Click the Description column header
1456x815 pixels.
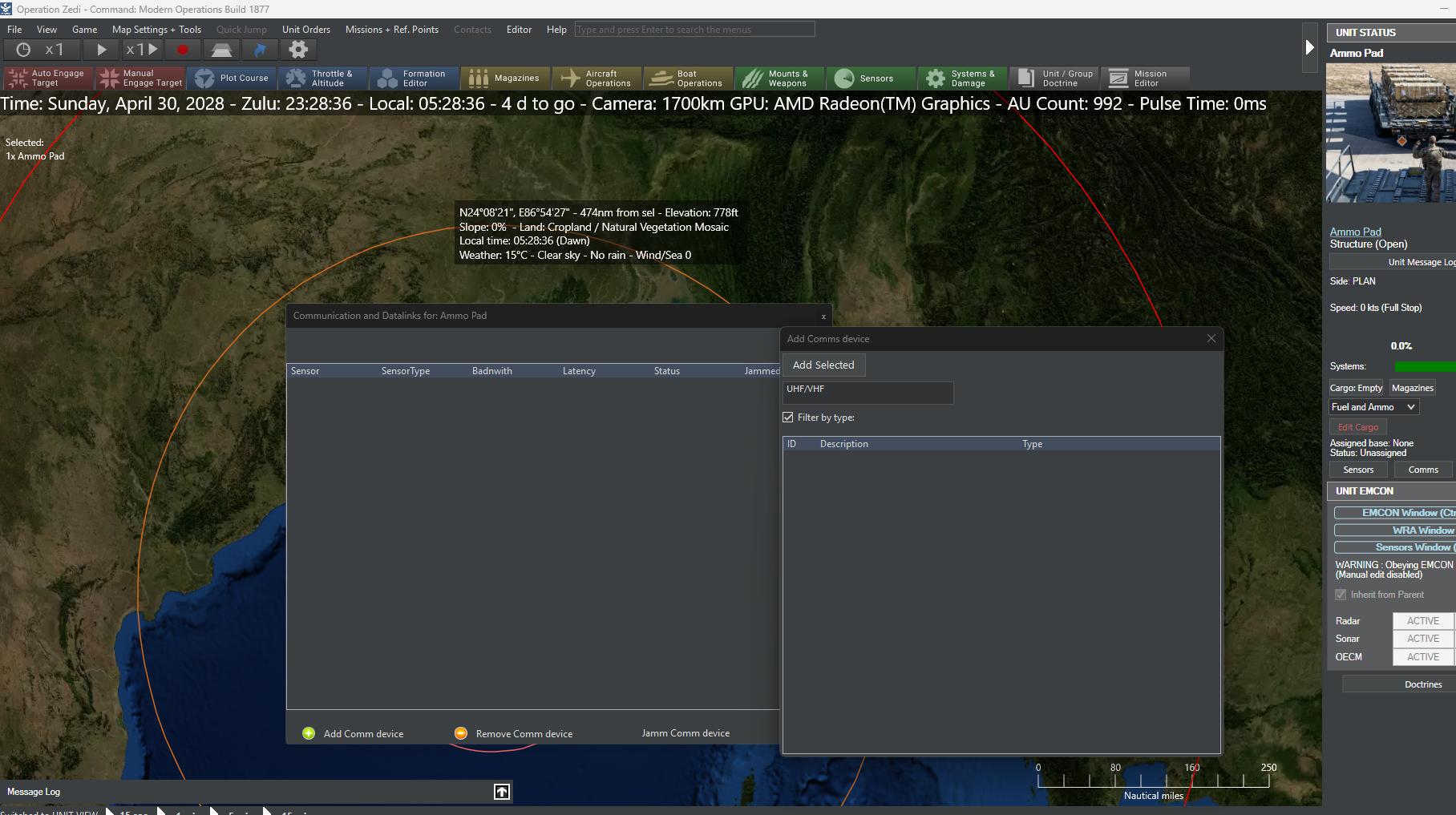coord(843,444)
